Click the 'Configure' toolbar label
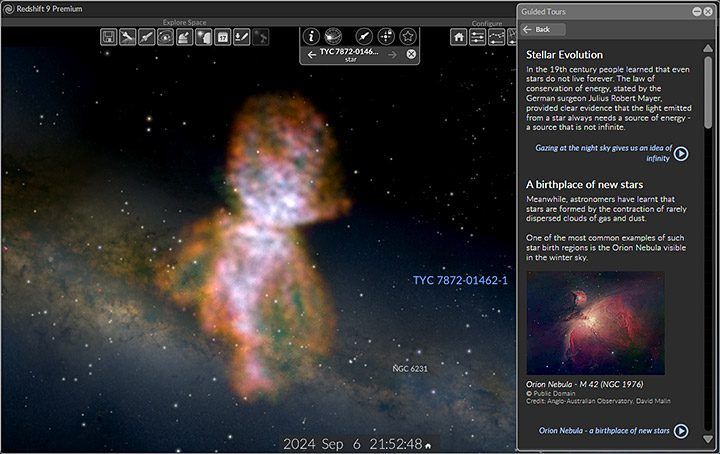Image resolution: width=720 pixels, height=454 pixels. [x=487, y=23]
